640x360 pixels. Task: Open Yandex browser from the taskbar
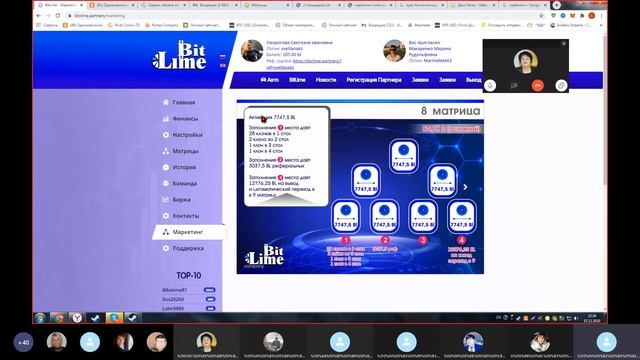[x=77, y=318]
